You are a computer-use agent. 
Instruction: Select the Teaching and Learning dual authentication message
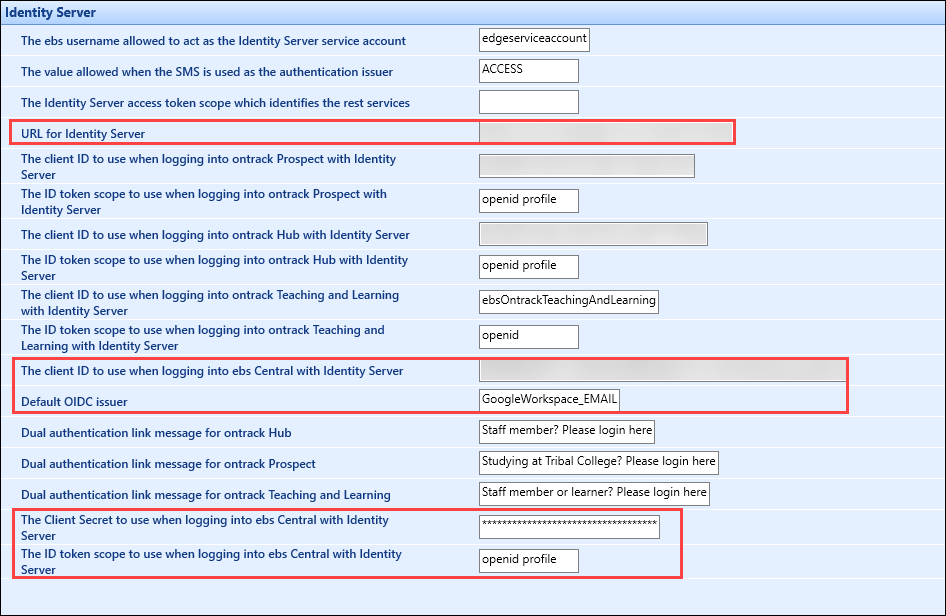point(593,493)
